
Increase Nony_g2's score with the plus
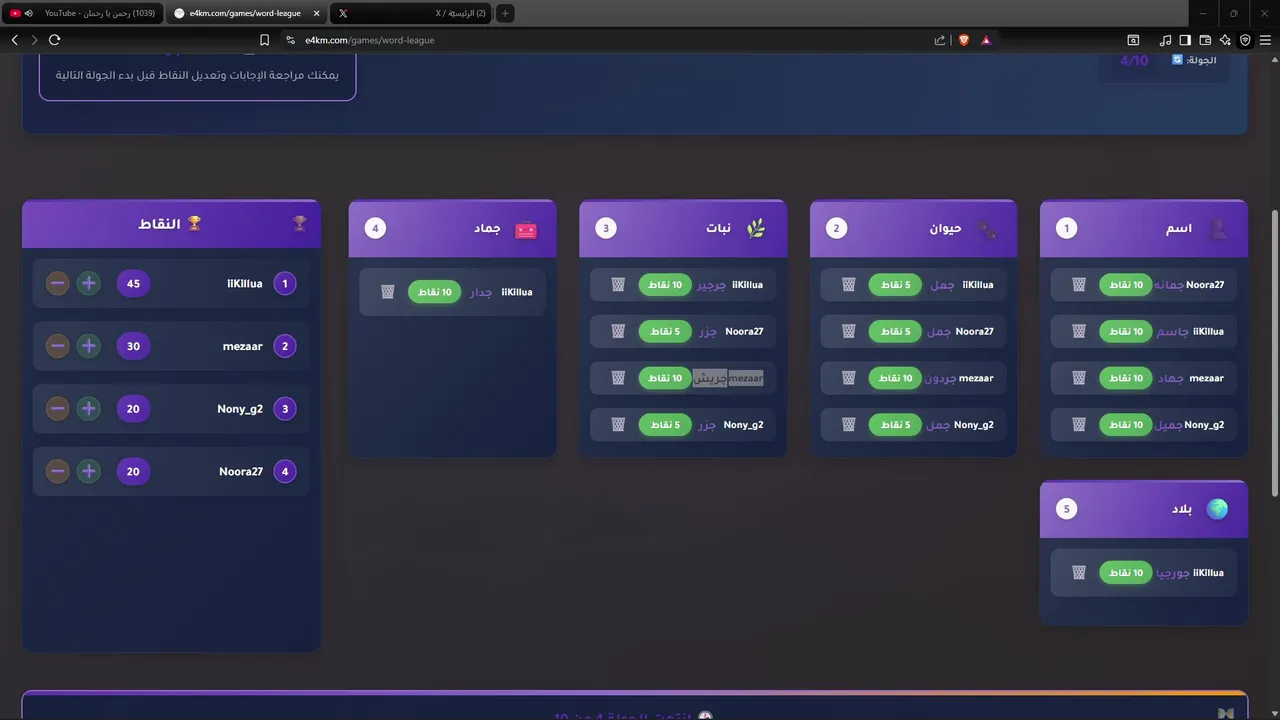point(89,409)
